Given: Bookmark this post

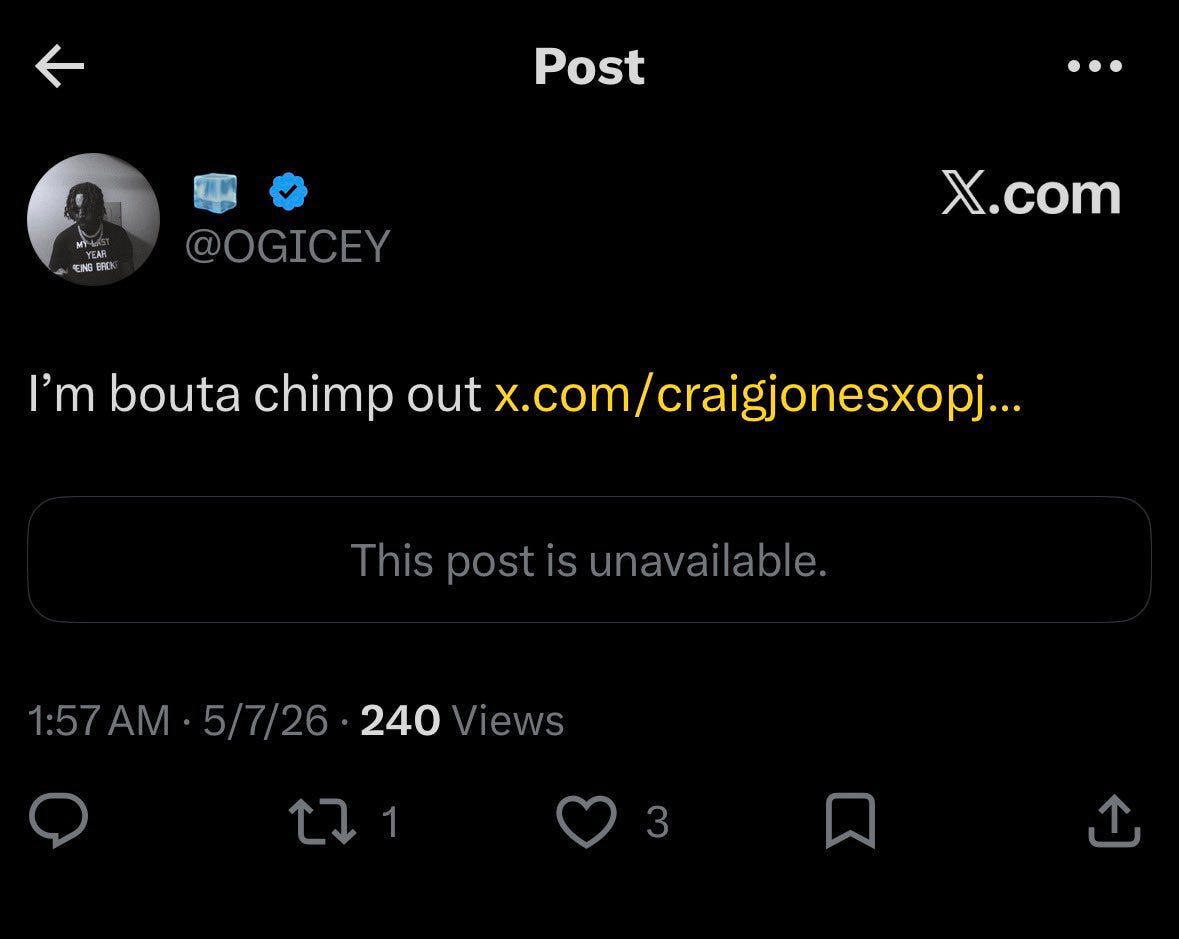Looking at the screenshot, I should (x=850, y=821).
